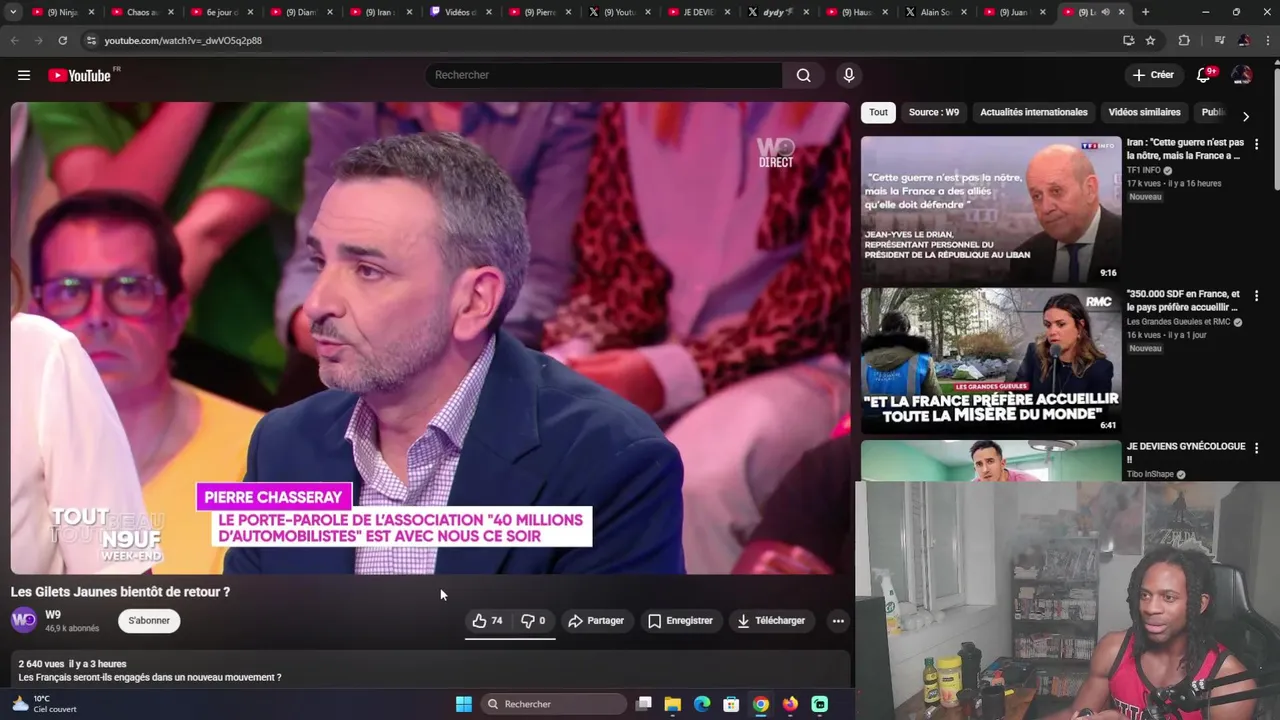Click the Windows taskbar Rechercher field
The image size is (1280, 720).
pyautogui.click(x=553, y=704)
